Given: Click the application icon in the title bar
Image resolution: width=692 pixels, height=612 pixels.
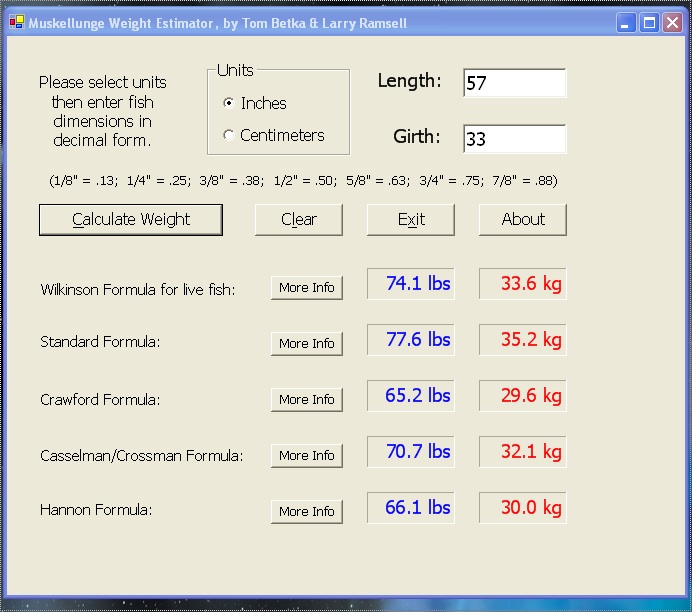Looking at the screenshot, I should 17,23.
